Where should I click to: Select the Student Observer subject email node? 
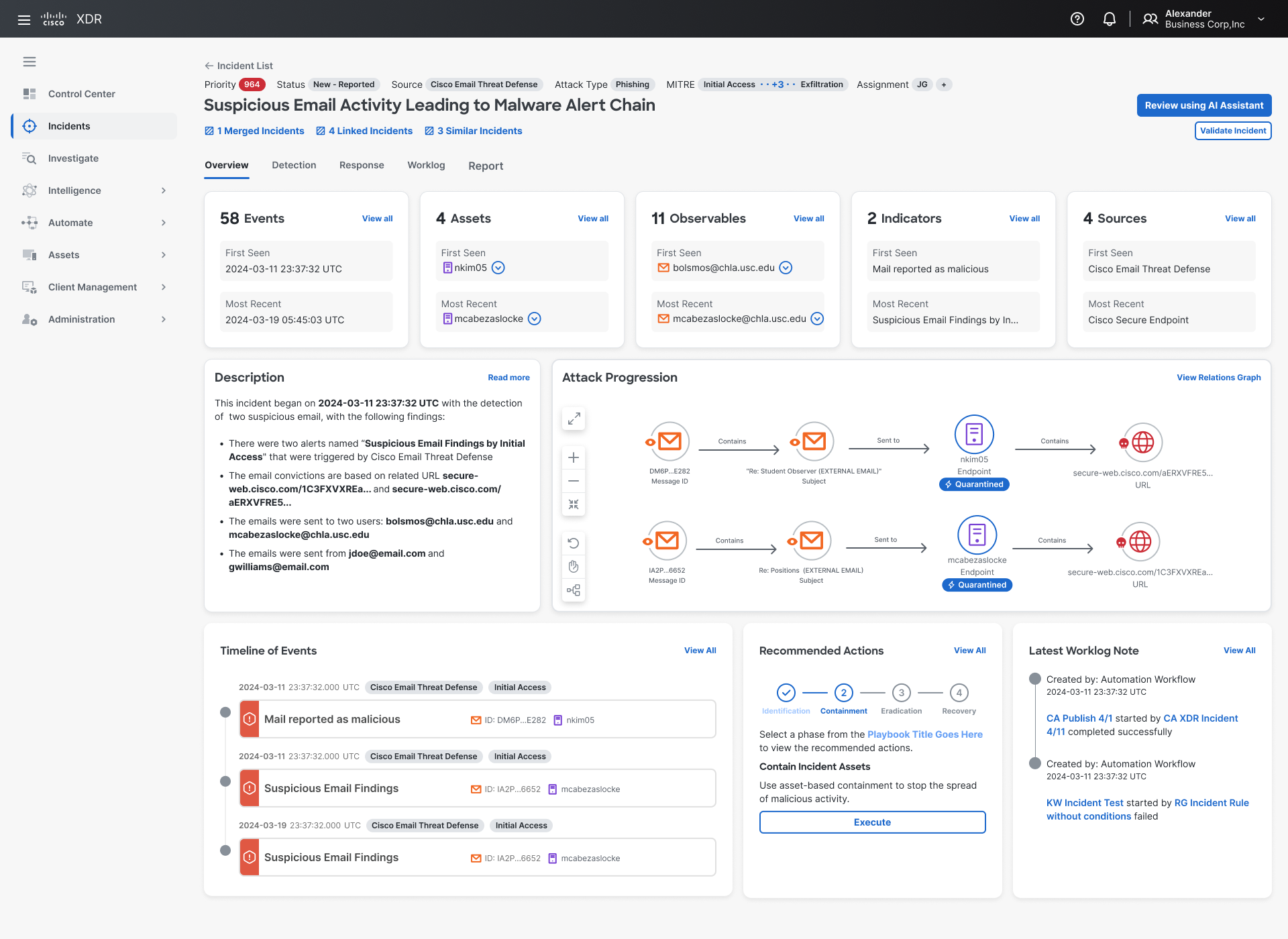[x=814, y=441]
